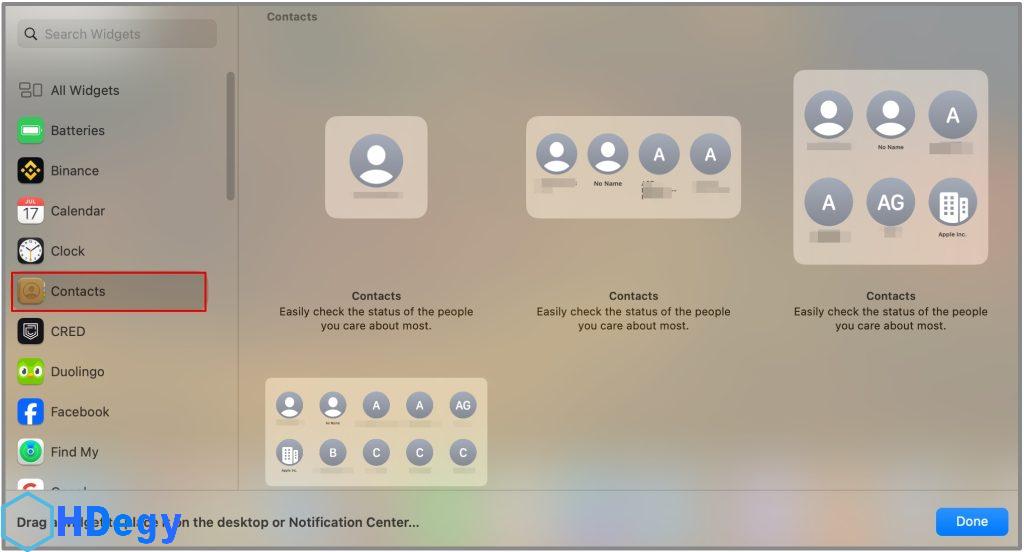Select the Binance app icon

[31, 171]
